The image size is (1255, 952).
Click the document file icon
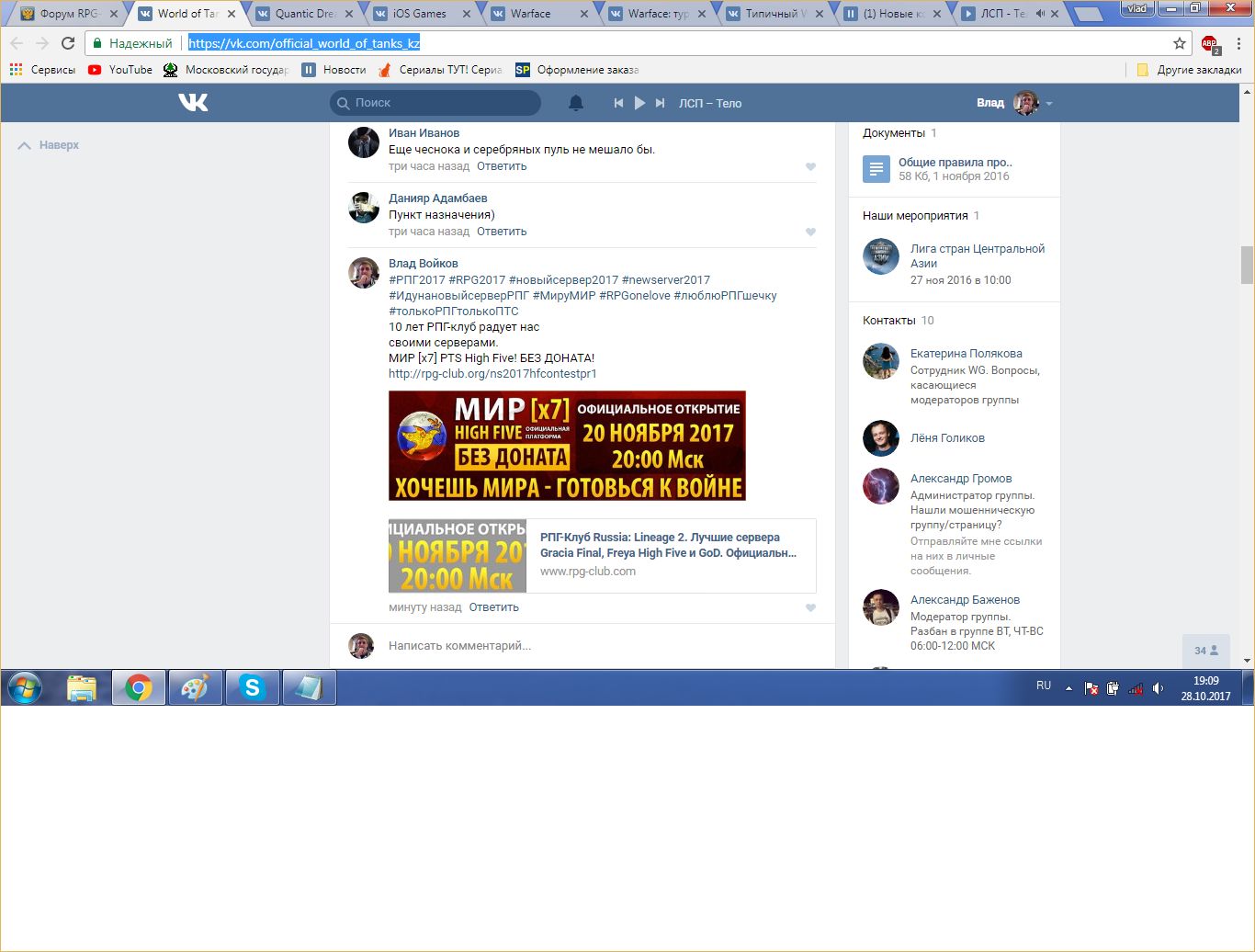tap(876, 169)
